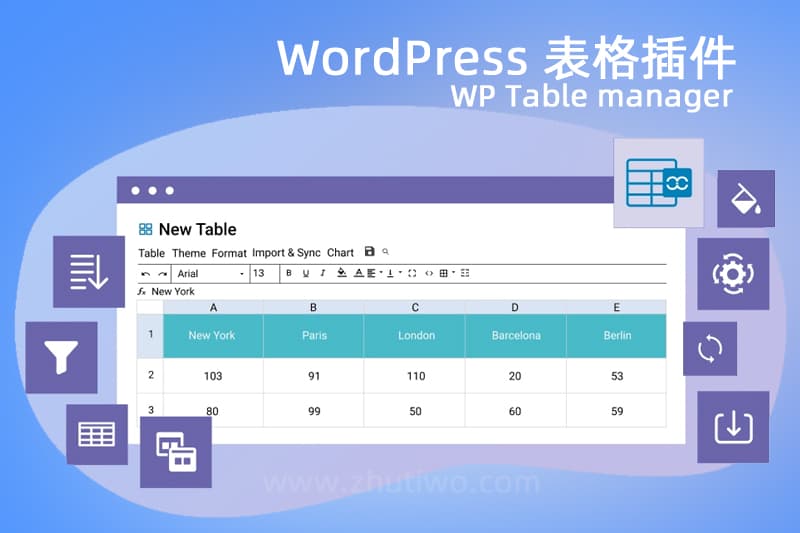Image resolution: width=800 pixels, height=533 pixels.
Task: Open the Theme menu
Action: (189, 253)
